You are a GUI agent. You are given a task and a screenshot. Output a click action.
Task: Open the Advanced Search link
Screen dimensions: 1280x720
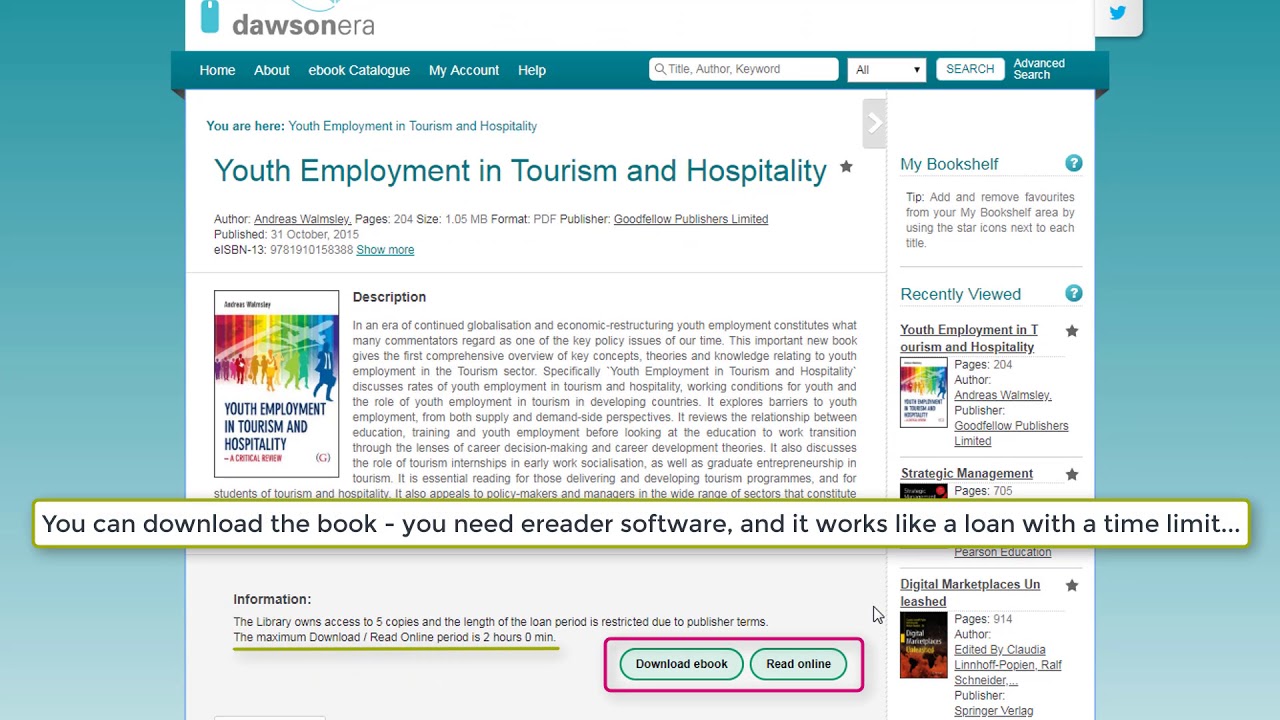point(1039,69)
